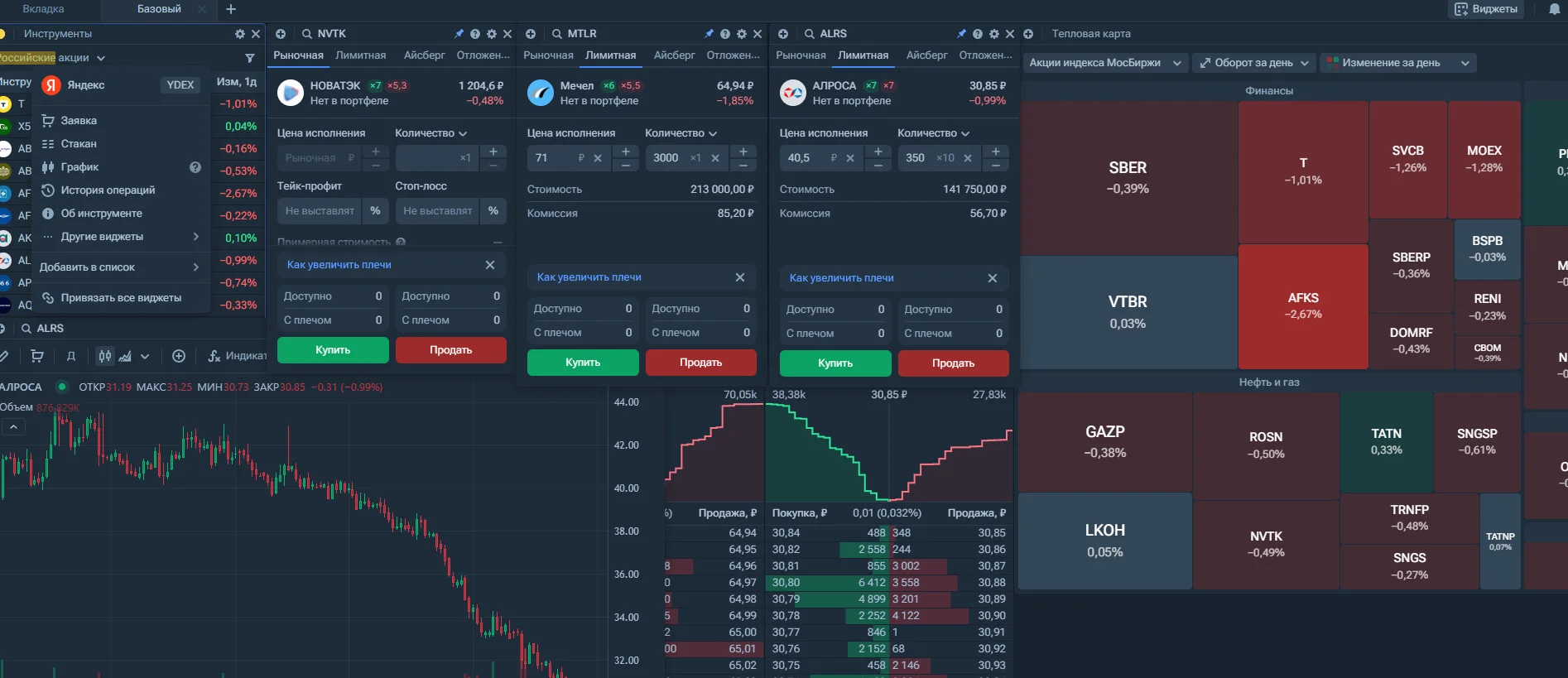Decrease the ALRS quantity with minus stepper
Image resolution: width=1568 pixels, height=678 pixels.
(x=996, y=166)
